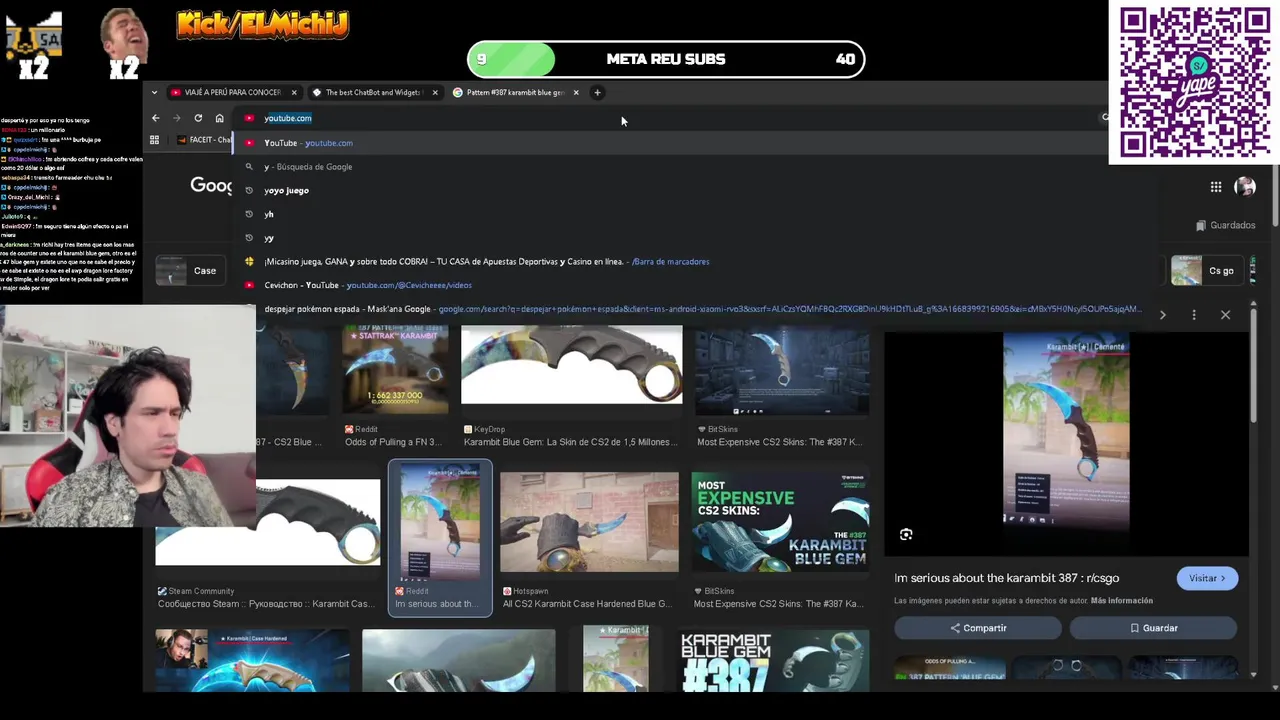Viewport: 1280px width, 720px height.
Task: Click the Yape QR code overlay
Action: coord(1195,82)
